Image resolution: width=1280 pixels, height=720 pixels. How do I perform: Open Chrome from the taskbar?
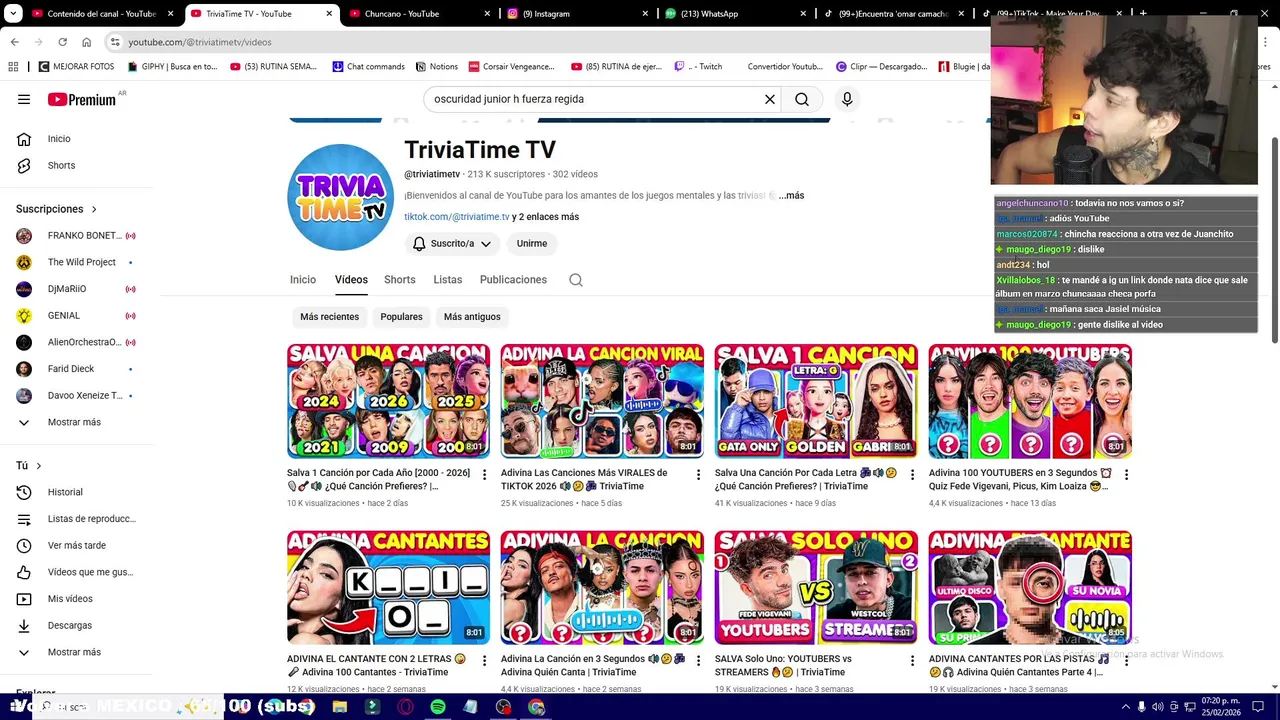pos(537,707)
